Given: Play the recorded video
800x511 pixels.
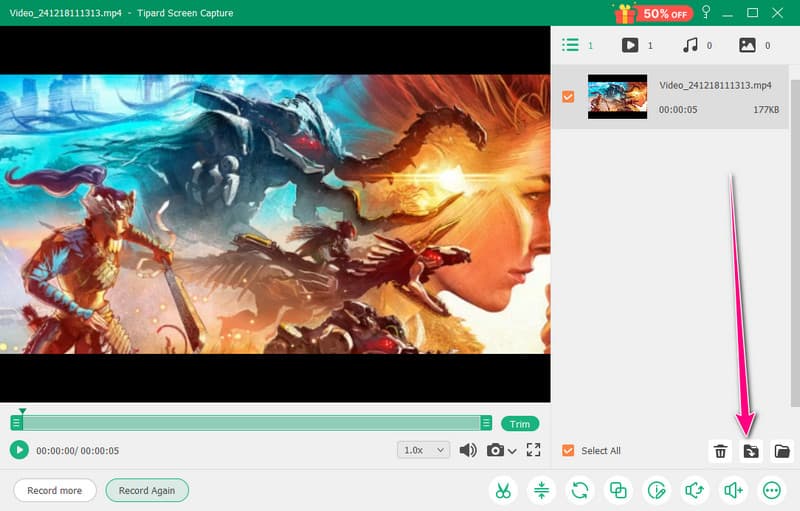Looking at the screenshot, I should (x=19, y=450).
